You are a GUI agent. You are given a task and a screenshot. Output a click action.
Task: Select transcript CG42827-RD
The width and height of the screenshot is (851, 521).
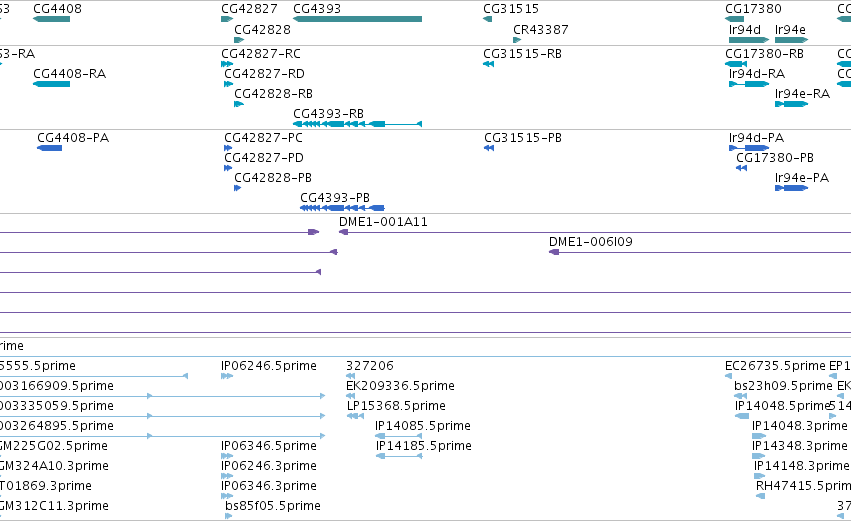264,74
